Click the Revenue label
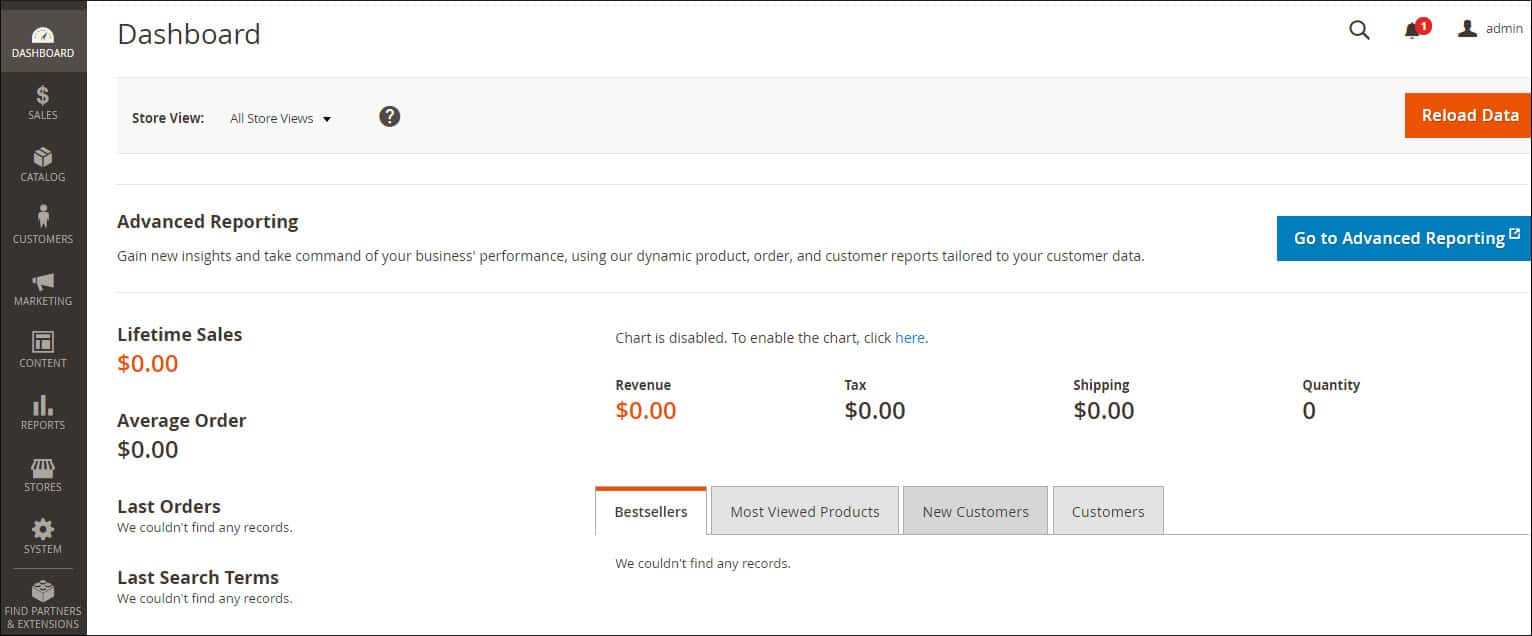The width and height of the screenshot is (1532, 636). 643,385
